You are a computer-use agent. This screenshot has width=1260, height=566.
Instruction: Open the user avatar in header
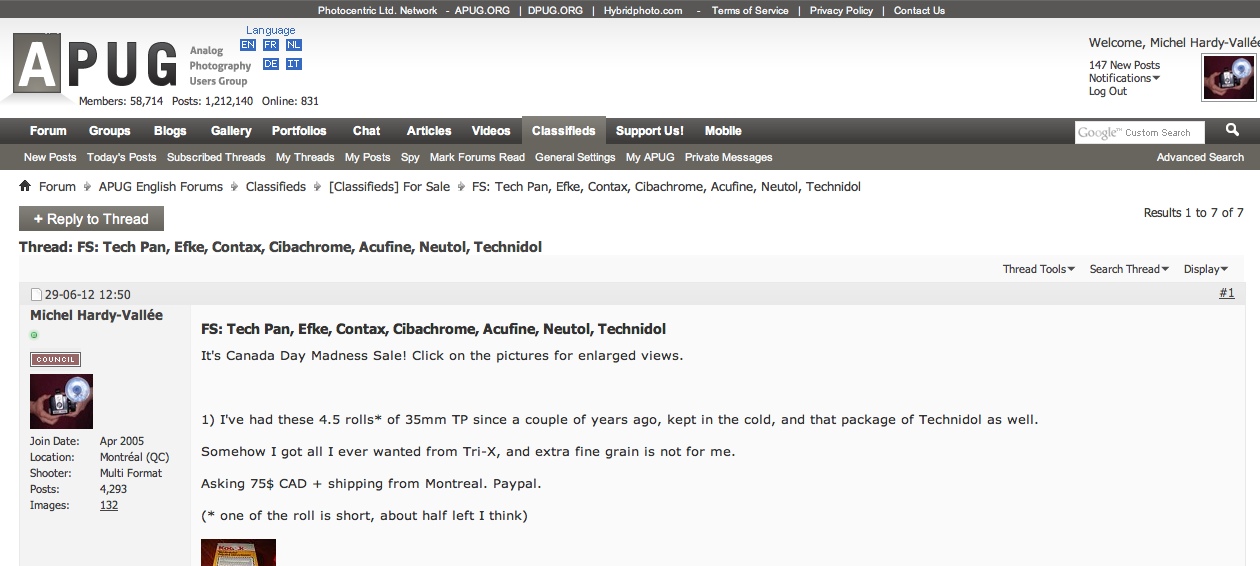pyautogui.click(x=1228, y=78)
